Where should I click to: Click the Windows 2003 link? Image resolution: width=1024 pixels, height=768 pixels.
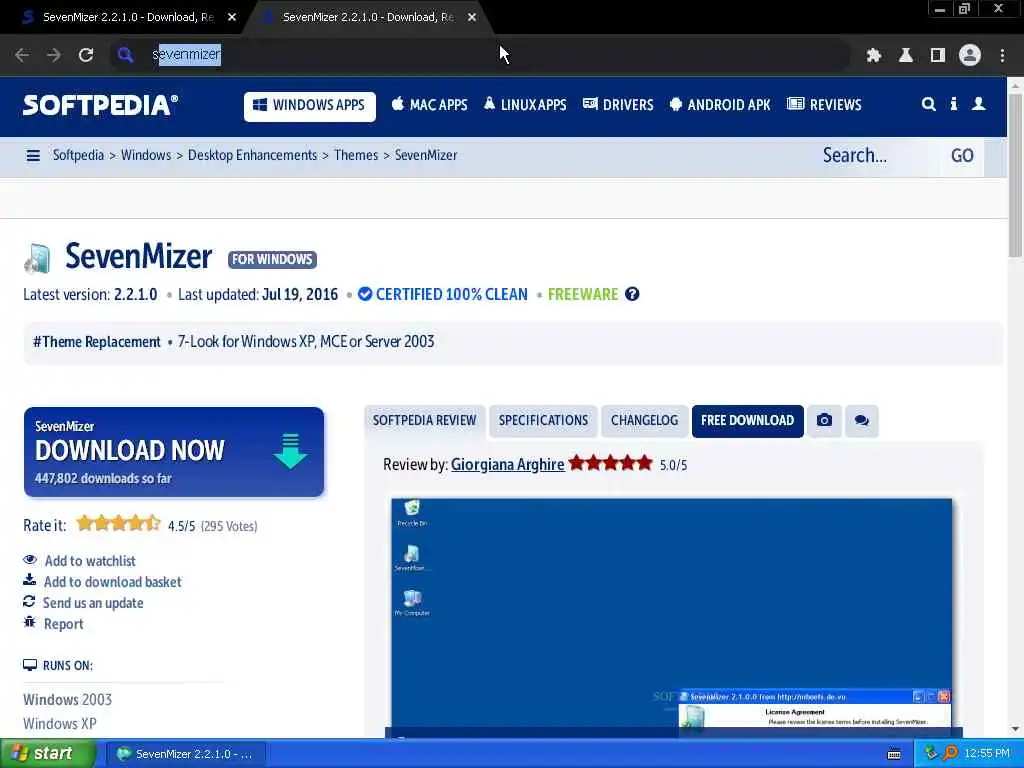67,699
